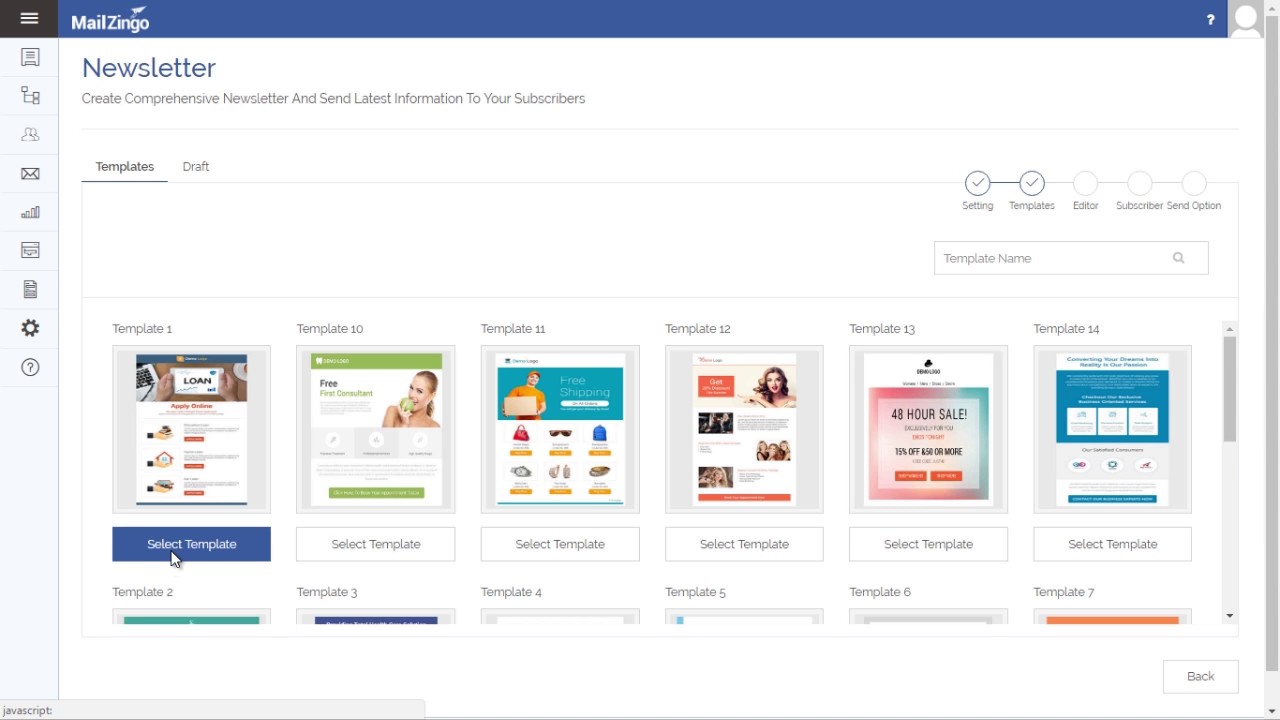Click the 'Template 1' label
Screen dimensions: 1280x720
pyautogui.click(x=142, y=329)
